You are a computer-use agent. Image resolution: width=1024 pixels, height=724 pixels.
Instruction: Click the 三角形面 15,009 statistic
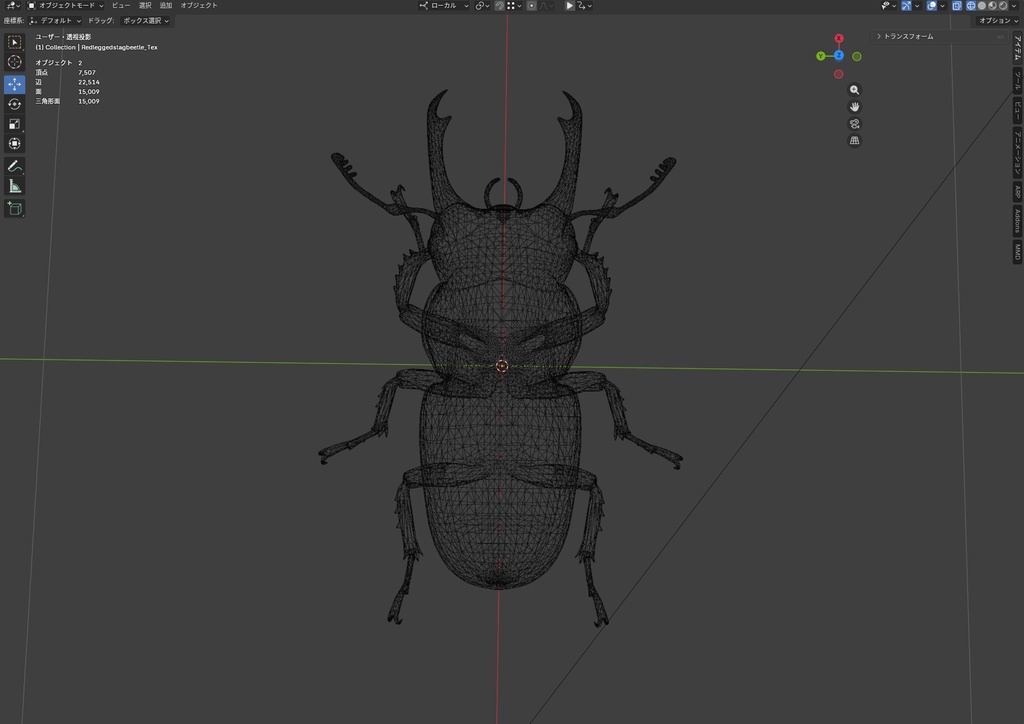[67, 101]
